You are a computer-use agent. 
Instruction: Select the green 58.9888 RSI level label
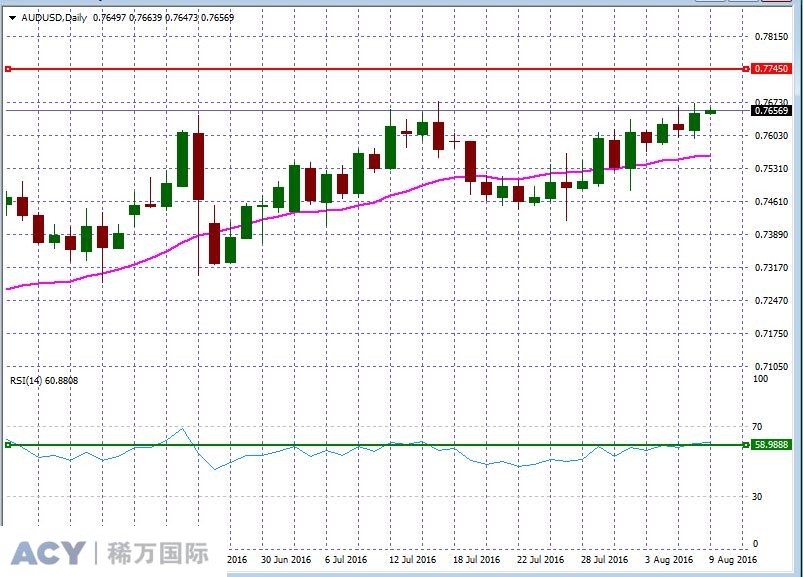pos(771,444)
